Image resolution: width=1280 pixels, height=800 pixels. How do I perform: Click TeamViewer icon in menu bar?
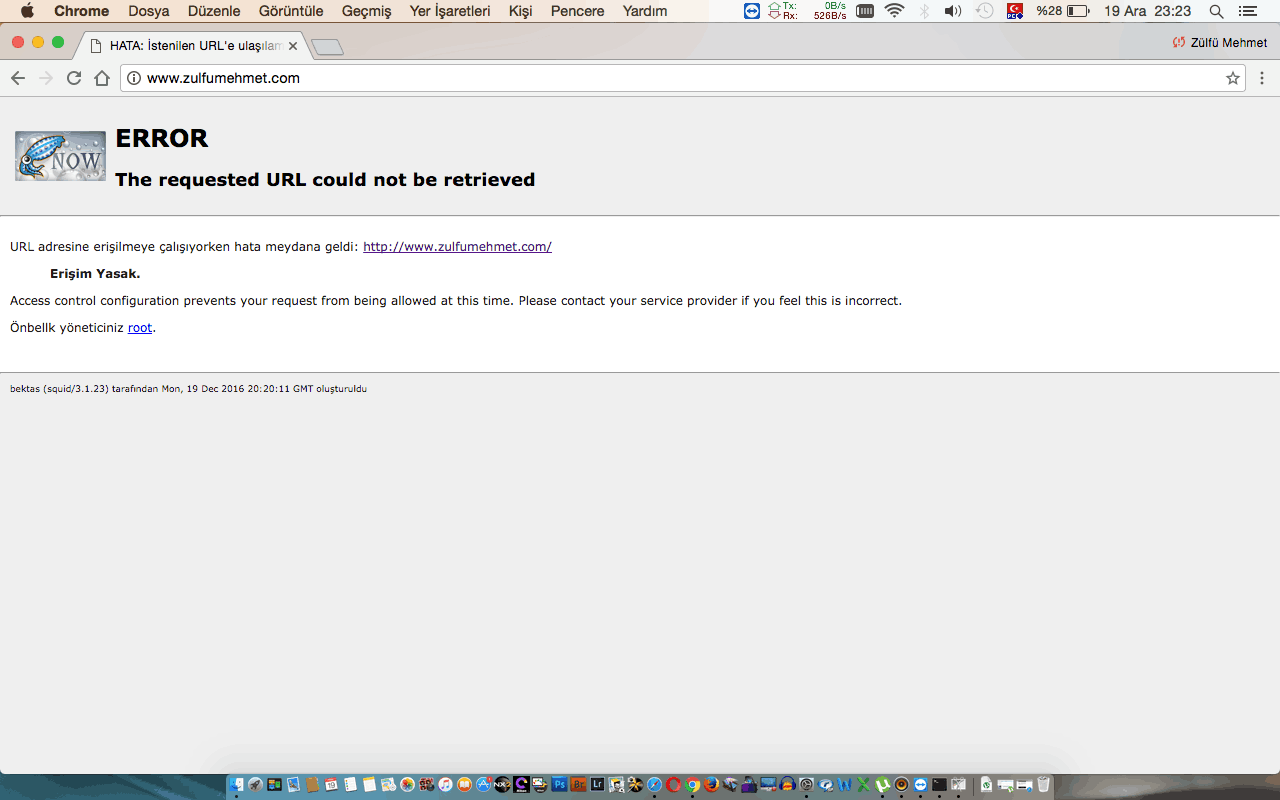pyautogui.click(x=752, y=11)
